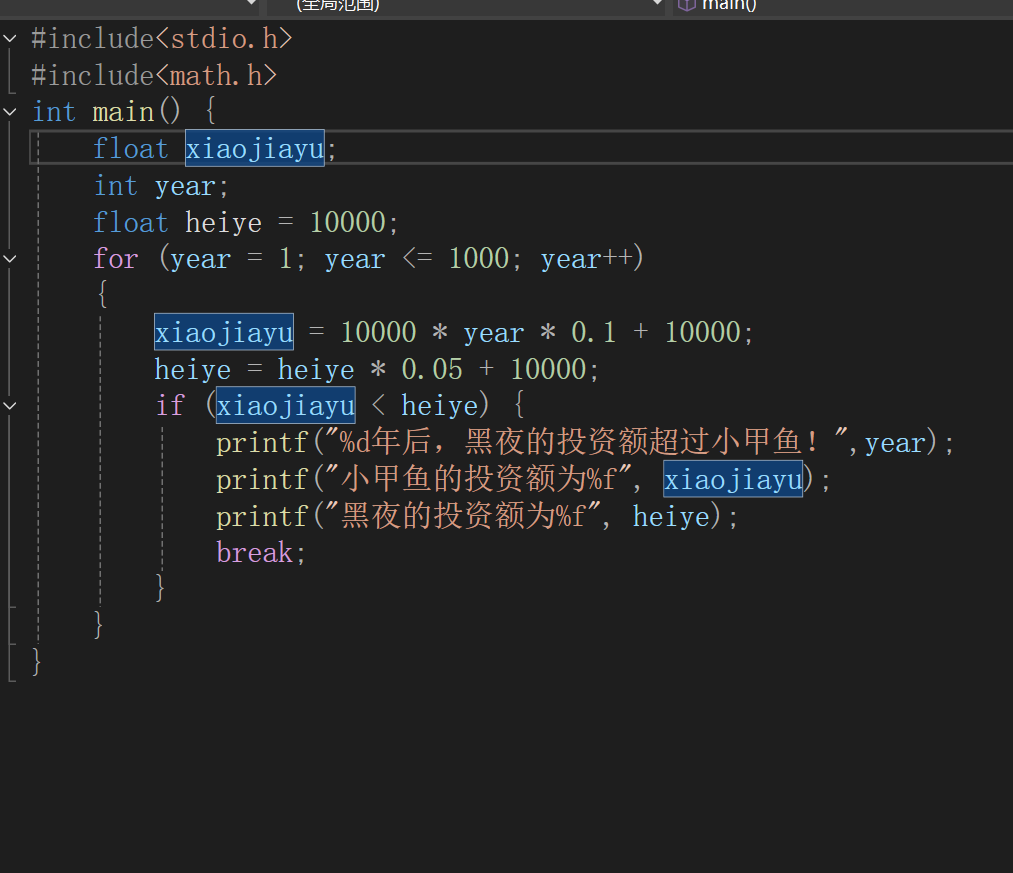Click the string '%d年后，黑夜的投资额超过小甲鱼！'
The image size is (1013, 873).
click(585, 443)
